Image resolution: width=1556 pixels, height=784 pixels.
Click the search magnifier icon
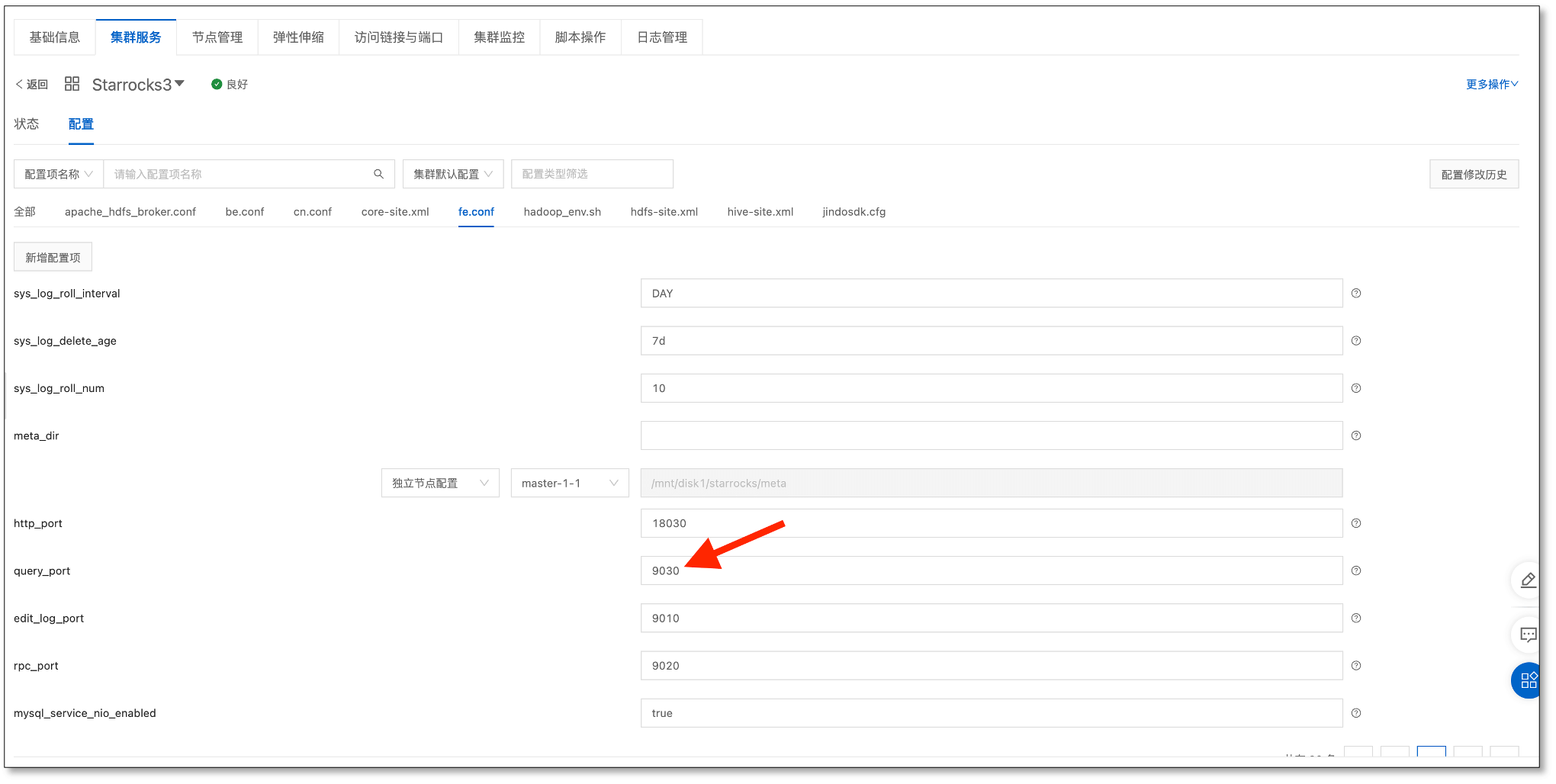pyautogui.click(x=378, y=174)
